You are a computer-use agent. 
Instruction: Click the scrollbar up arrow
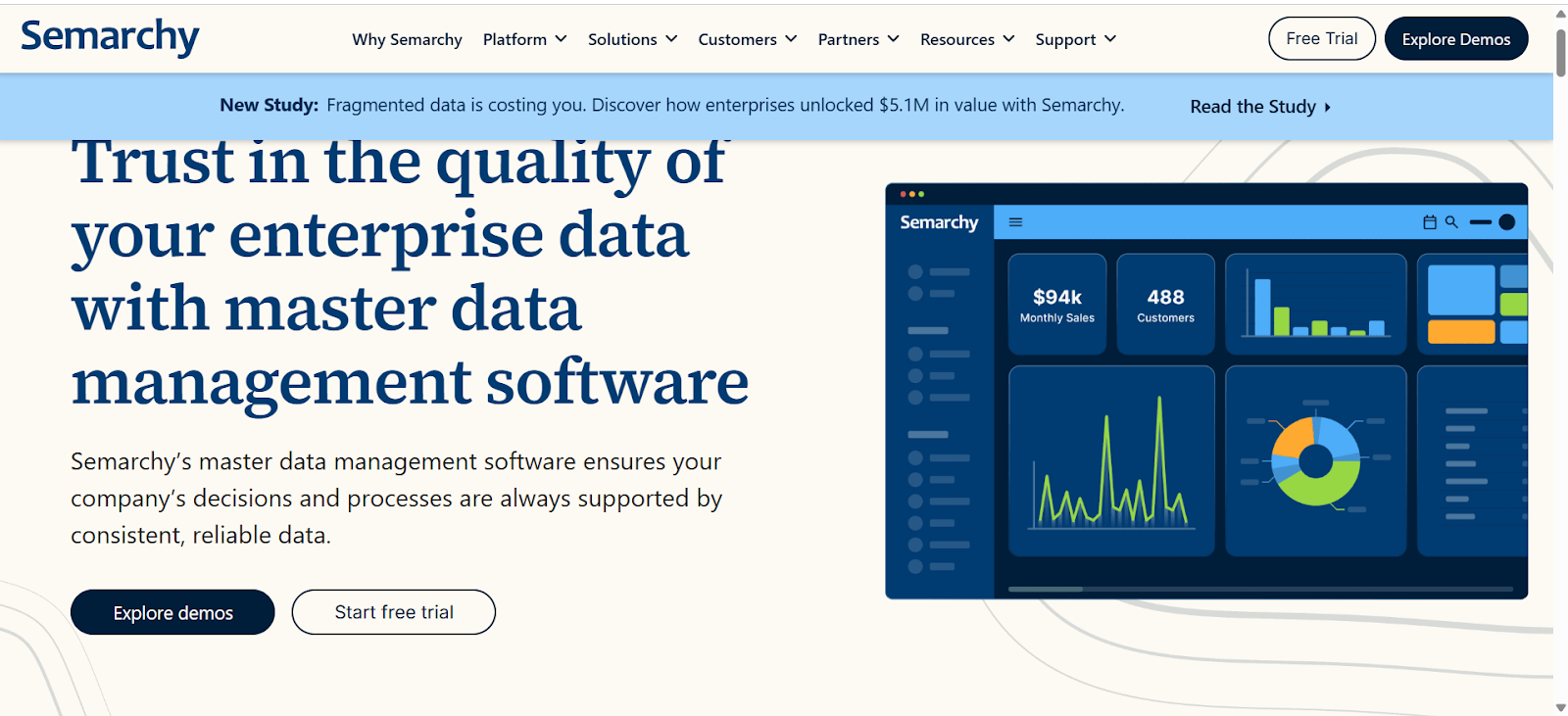coord(1560,14)
